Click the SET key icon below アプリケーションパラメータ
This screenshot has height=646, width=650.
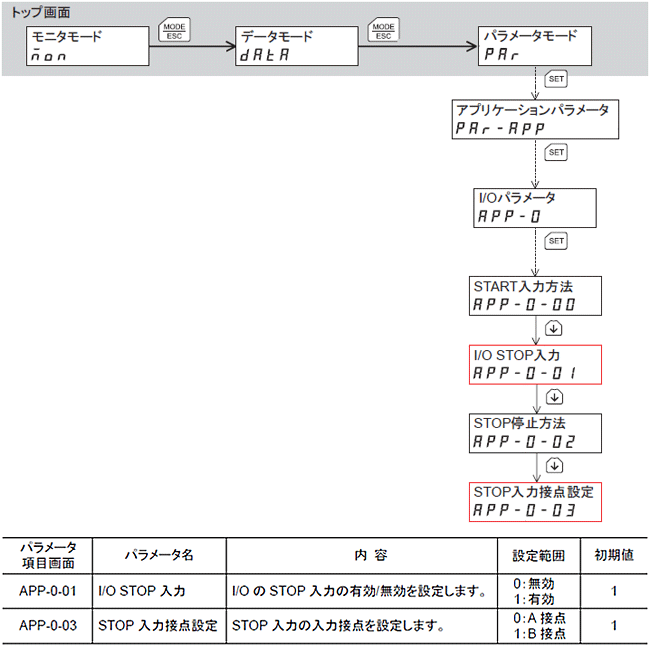[x=556, y=152]
